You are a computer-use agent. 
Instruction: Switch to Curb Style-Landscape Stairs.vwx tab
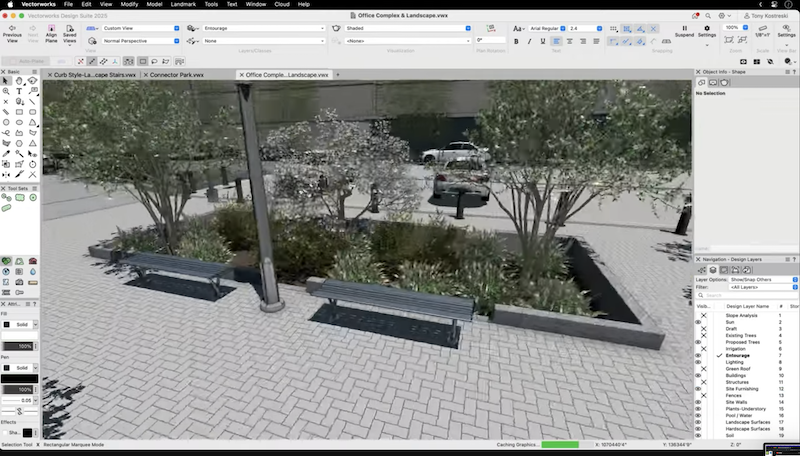[x=95, y=74]
